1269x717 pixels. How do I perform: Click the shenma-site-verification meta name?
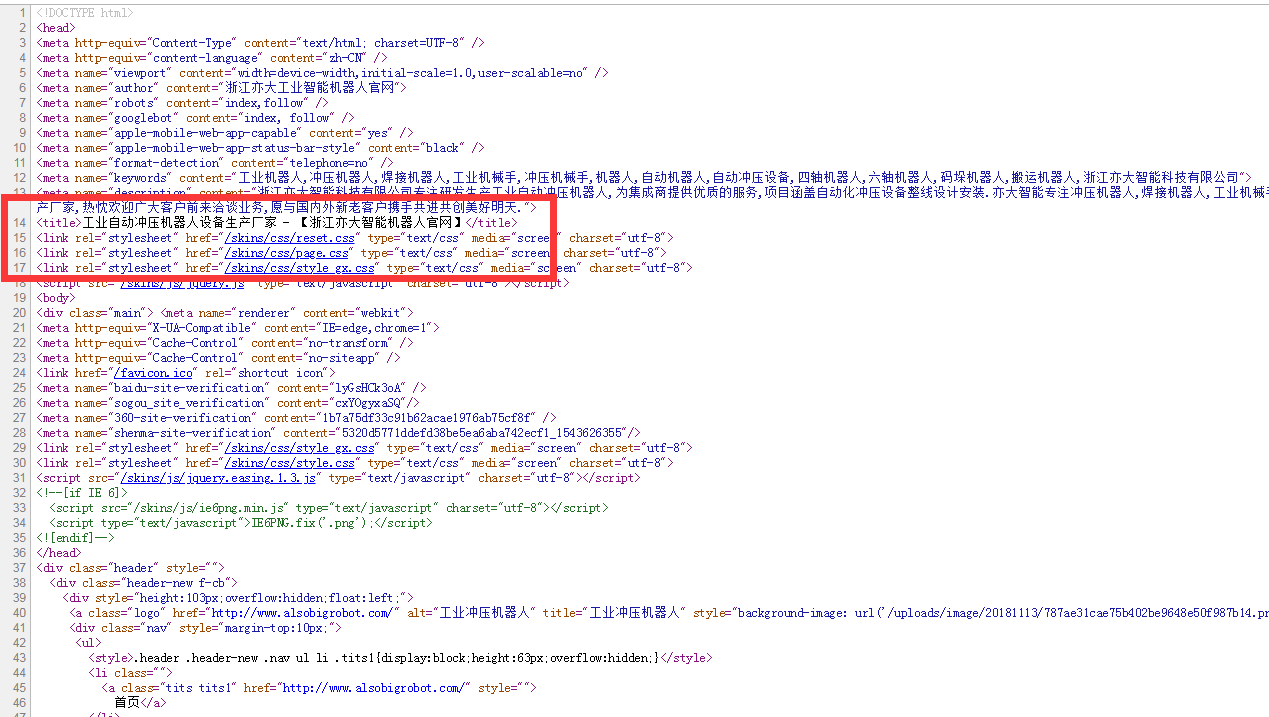(191, 433)
